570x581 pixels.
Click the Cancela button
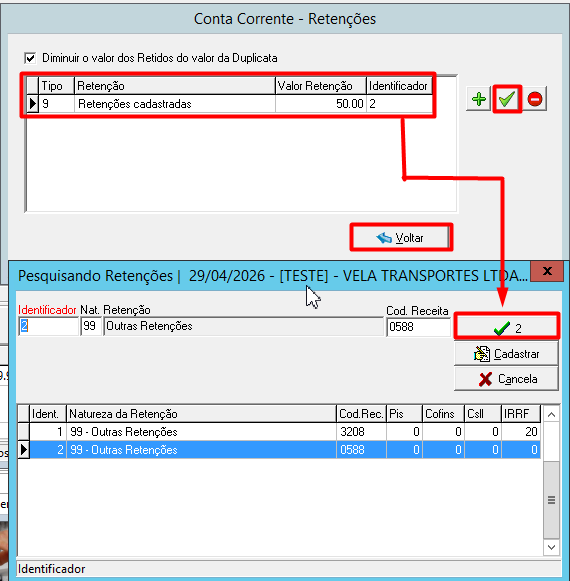click(x=507, y=379)
